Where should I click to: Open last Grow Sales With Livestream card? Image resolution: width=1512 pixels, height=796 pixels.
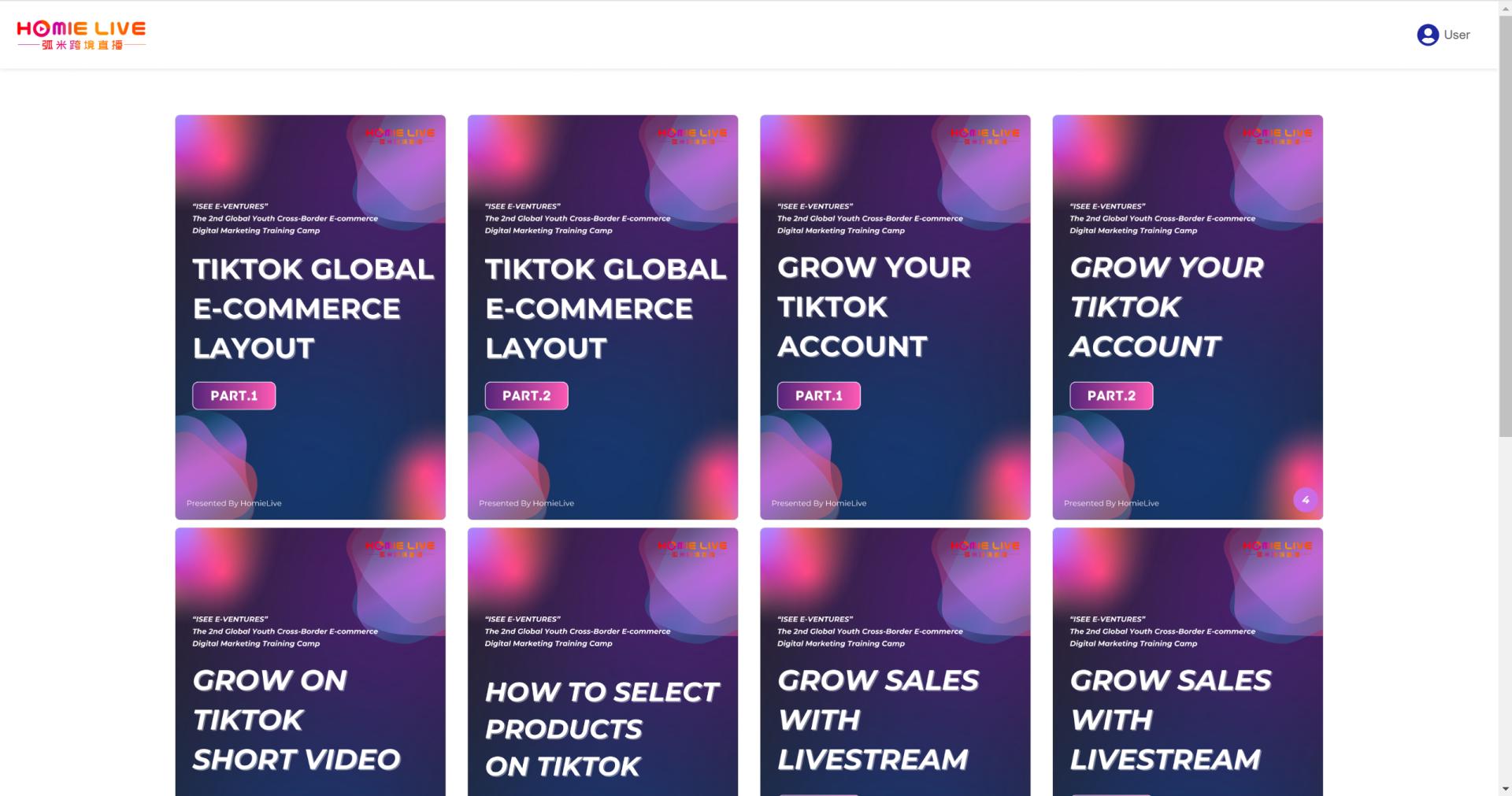(x=1188, y=662)
